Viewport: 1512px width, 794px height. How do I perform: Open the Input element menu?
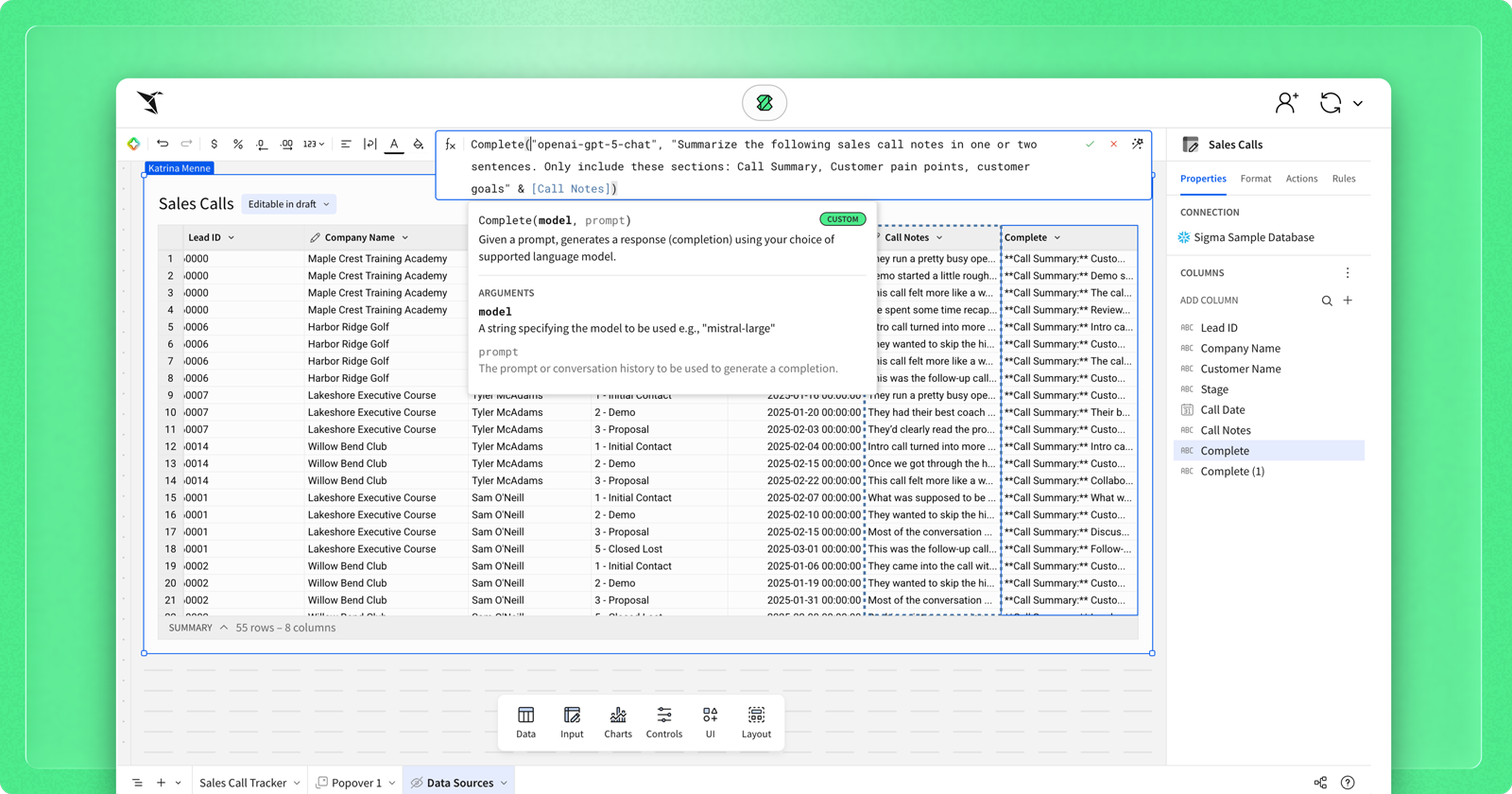click(x=572, y=722)
